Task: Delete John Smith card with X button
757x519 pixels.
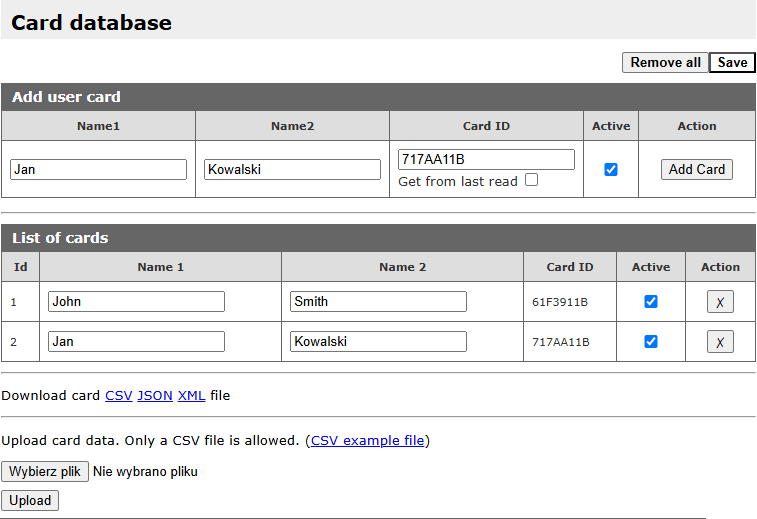Action: [720, 302]
